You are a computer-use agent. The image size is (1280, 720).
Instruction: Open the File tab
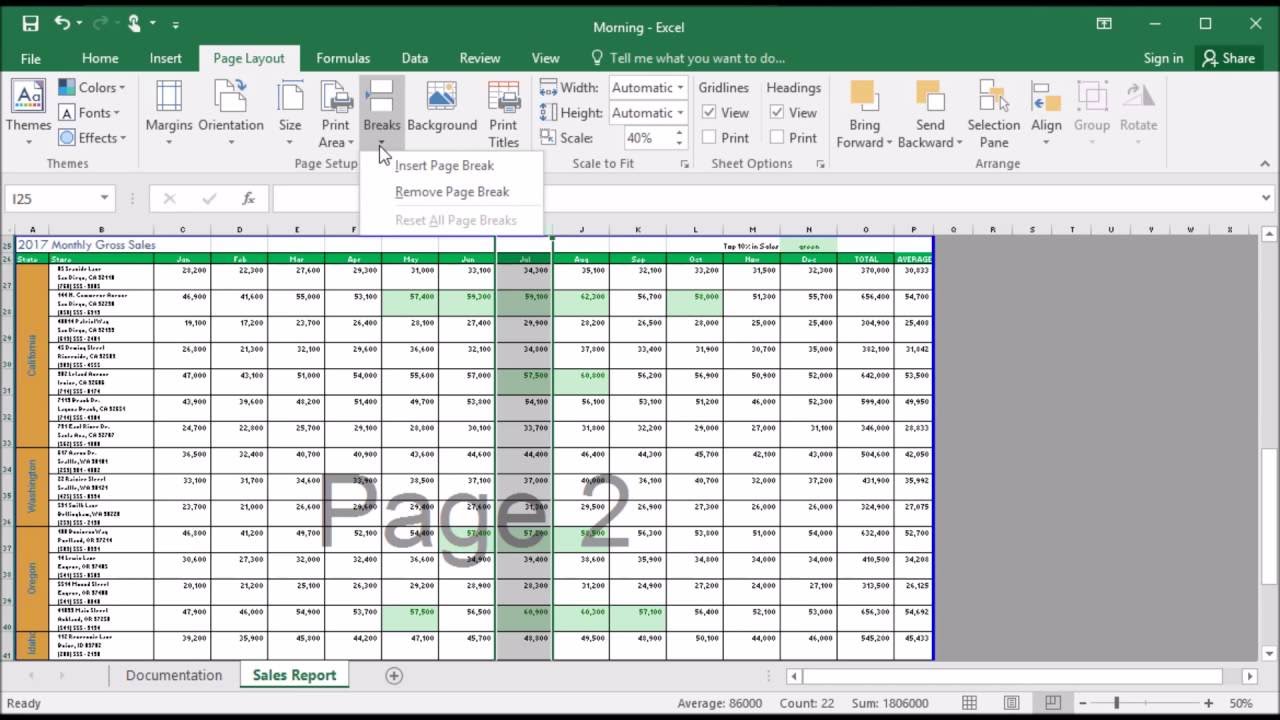point(31,58)
